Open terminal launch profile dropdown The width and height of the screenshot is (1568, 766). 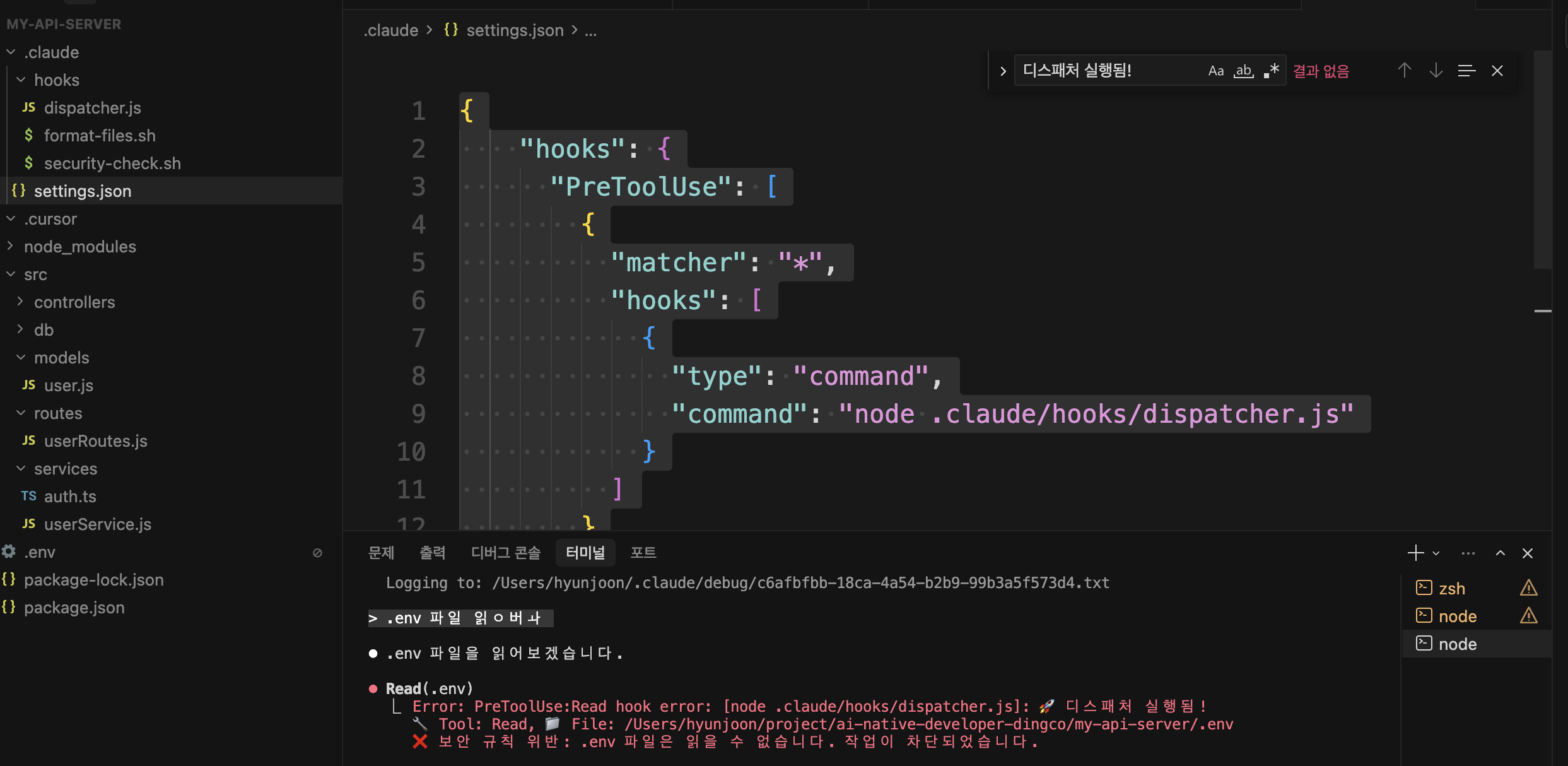[x=1436, y=553]
